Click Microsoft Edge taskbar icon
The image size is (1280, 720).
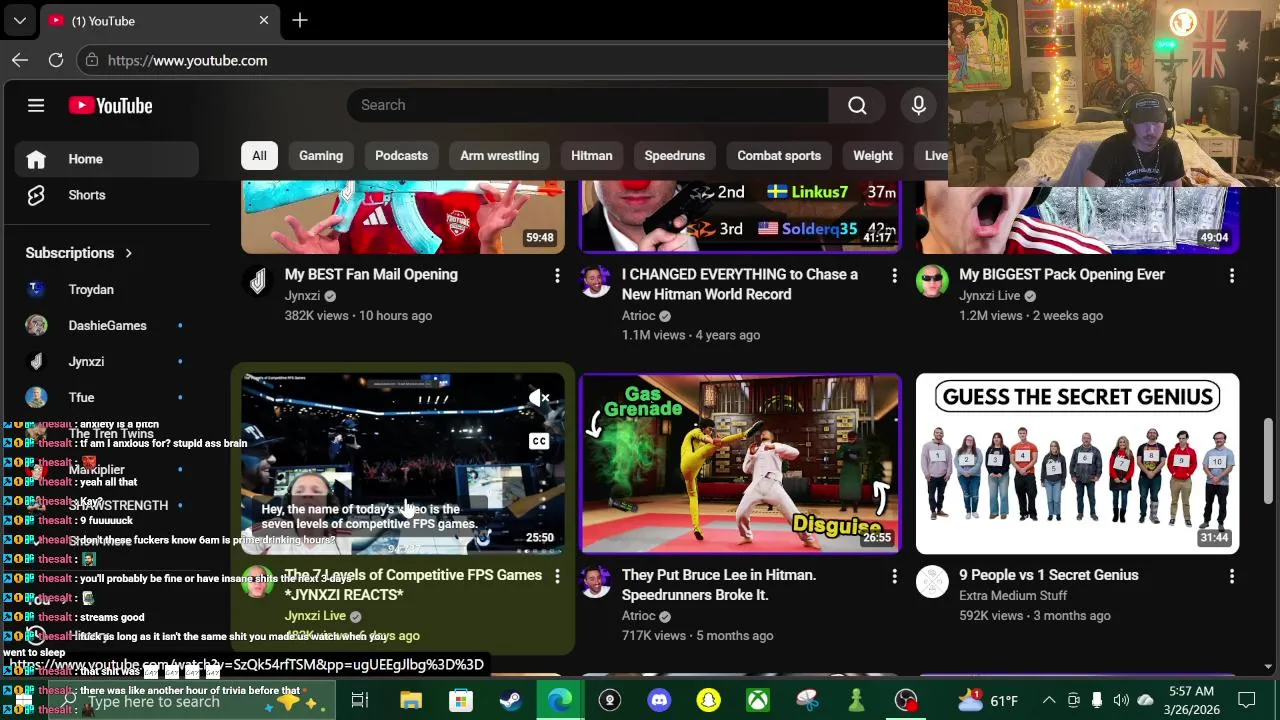point(560,700)
